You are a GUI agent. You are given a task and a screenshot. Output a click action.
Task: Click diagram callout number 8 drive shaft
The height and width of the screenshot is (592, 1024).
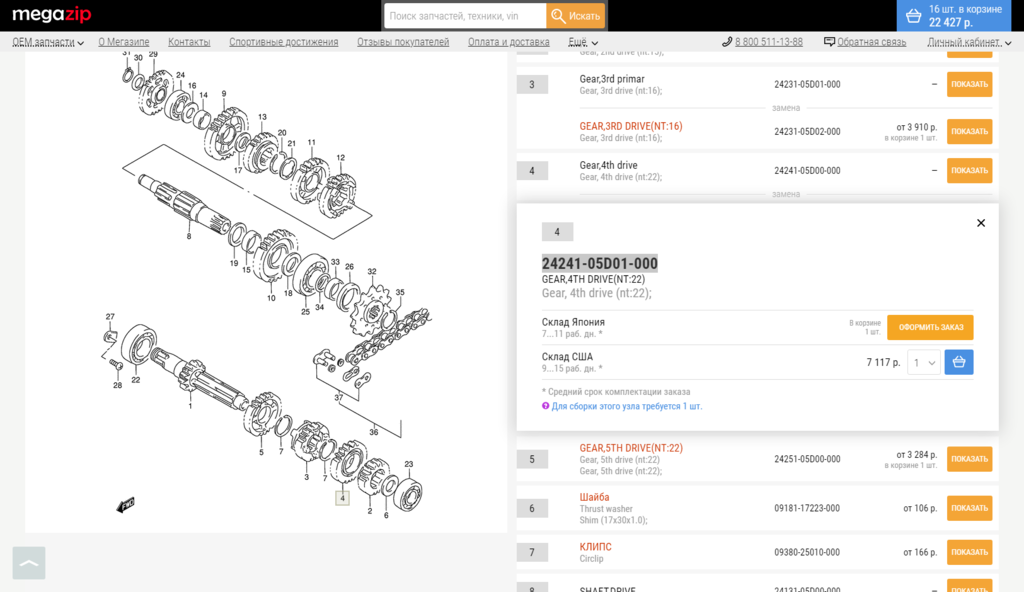(x=189, y=236)
